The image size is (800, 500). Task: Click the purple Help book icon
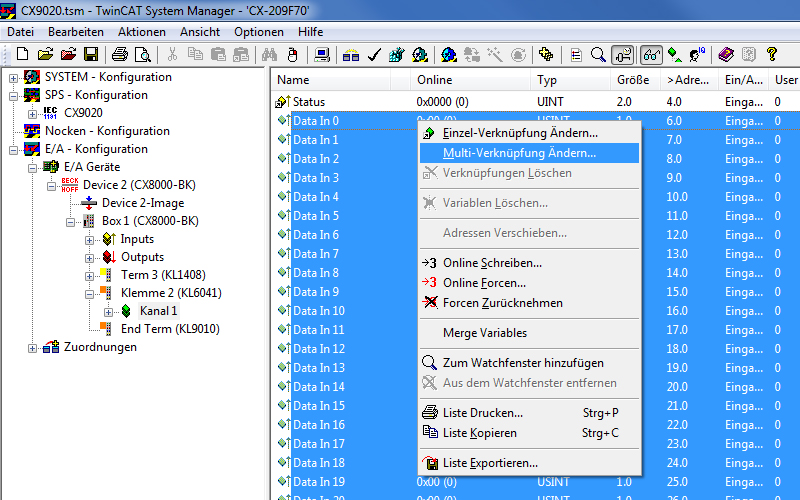(726, 54)
